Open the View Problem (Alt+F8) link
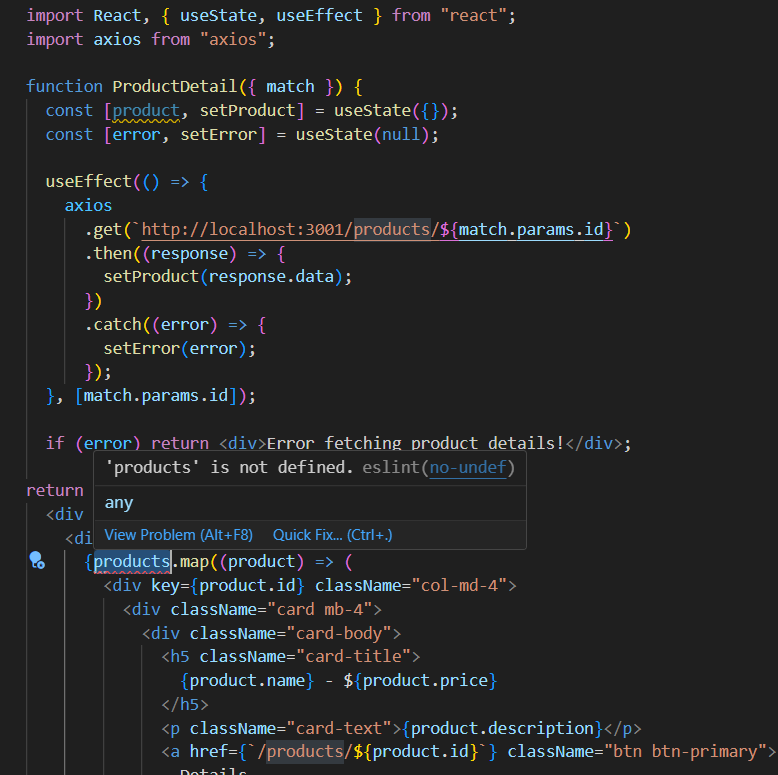Image resolution: width=778 pixels, height=775 pixels. coord(179,535)
